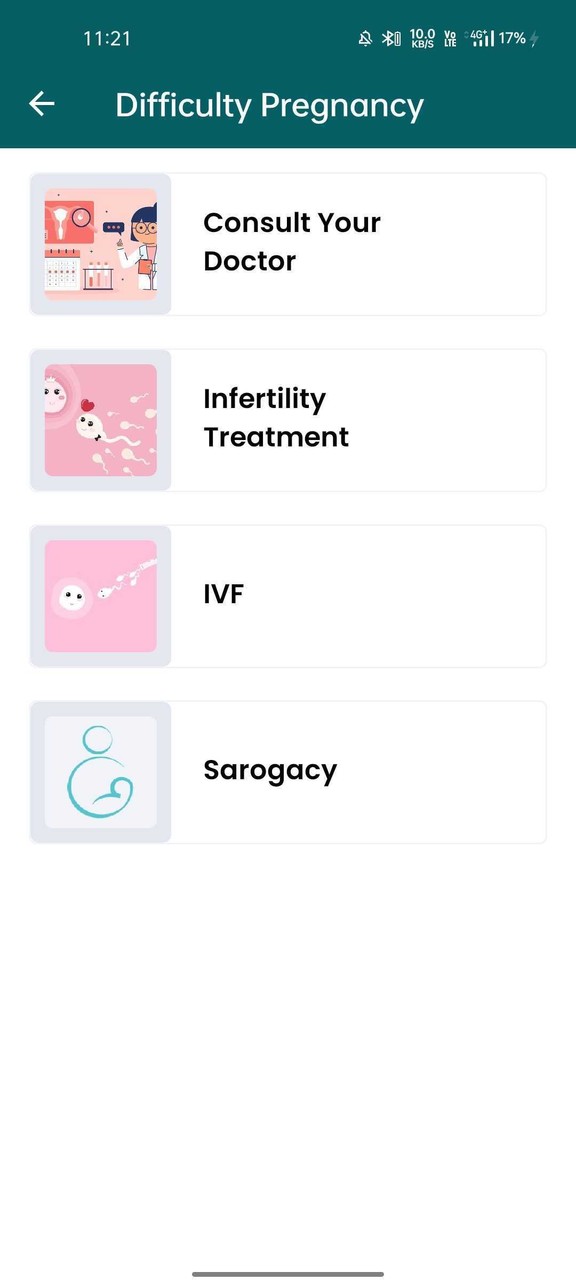Screen dimensions: 576x1280
Task: Tap the muted notifications bell icon
Action: click(364, 38)
